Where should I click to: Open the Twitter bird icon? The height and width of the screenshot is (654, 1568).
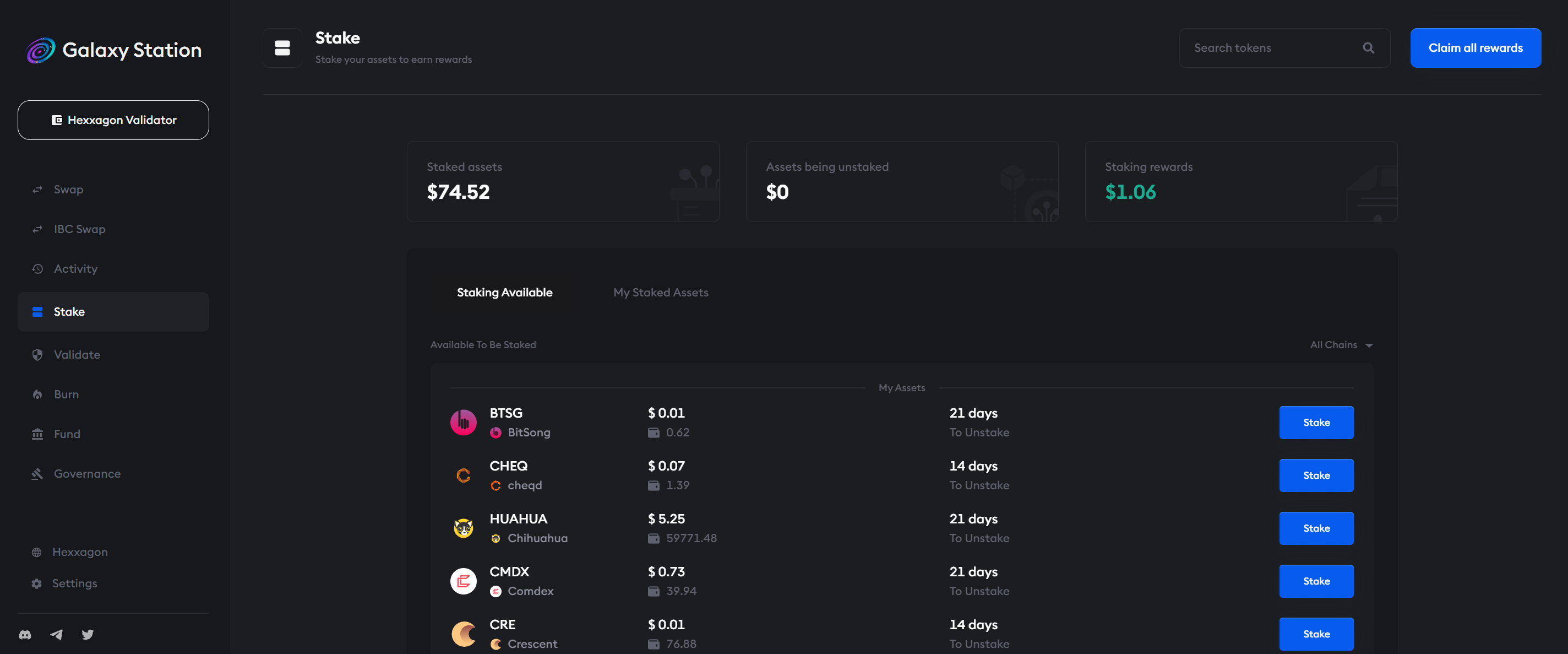click(88, 635)
